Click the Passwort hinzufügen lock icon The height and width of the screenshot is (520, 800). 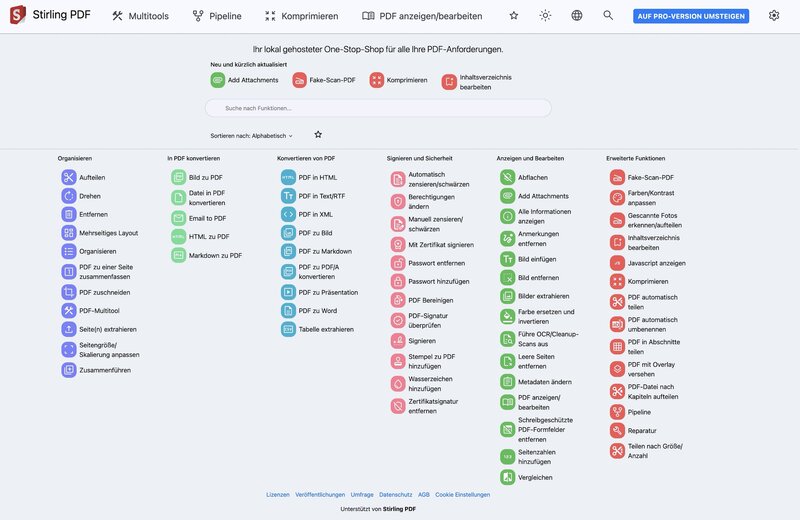click(398, 281)
